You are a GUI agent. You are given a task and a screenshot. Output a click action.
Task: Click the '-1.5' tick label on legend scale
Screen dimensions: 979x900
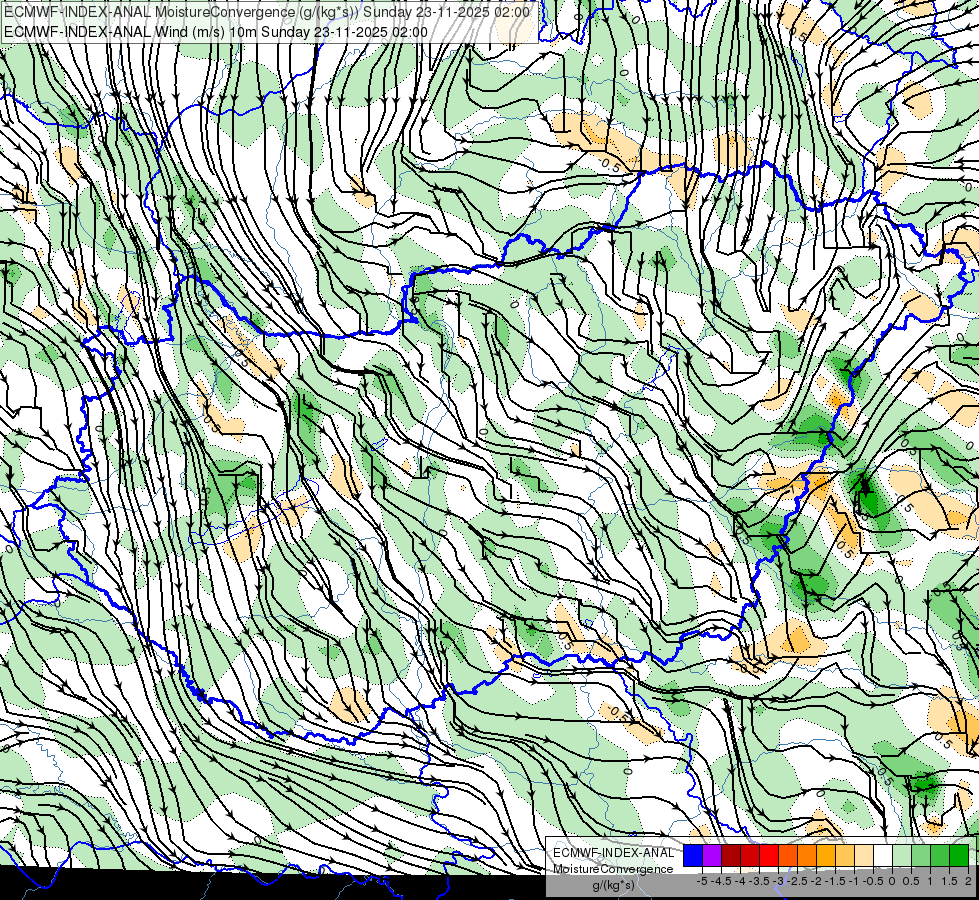[x=835, y=881]
